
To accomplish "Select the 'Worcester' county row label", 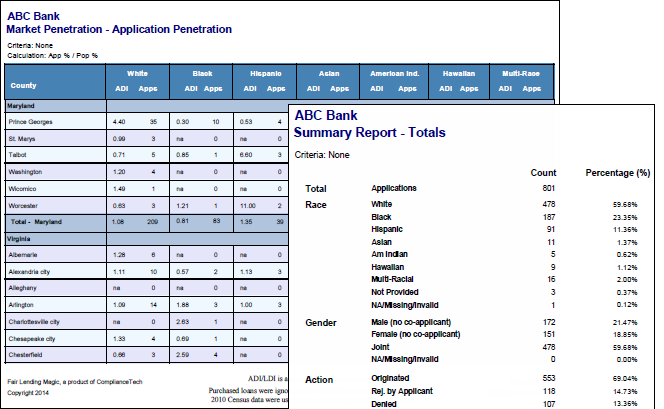I will click(x=23, y=206).
